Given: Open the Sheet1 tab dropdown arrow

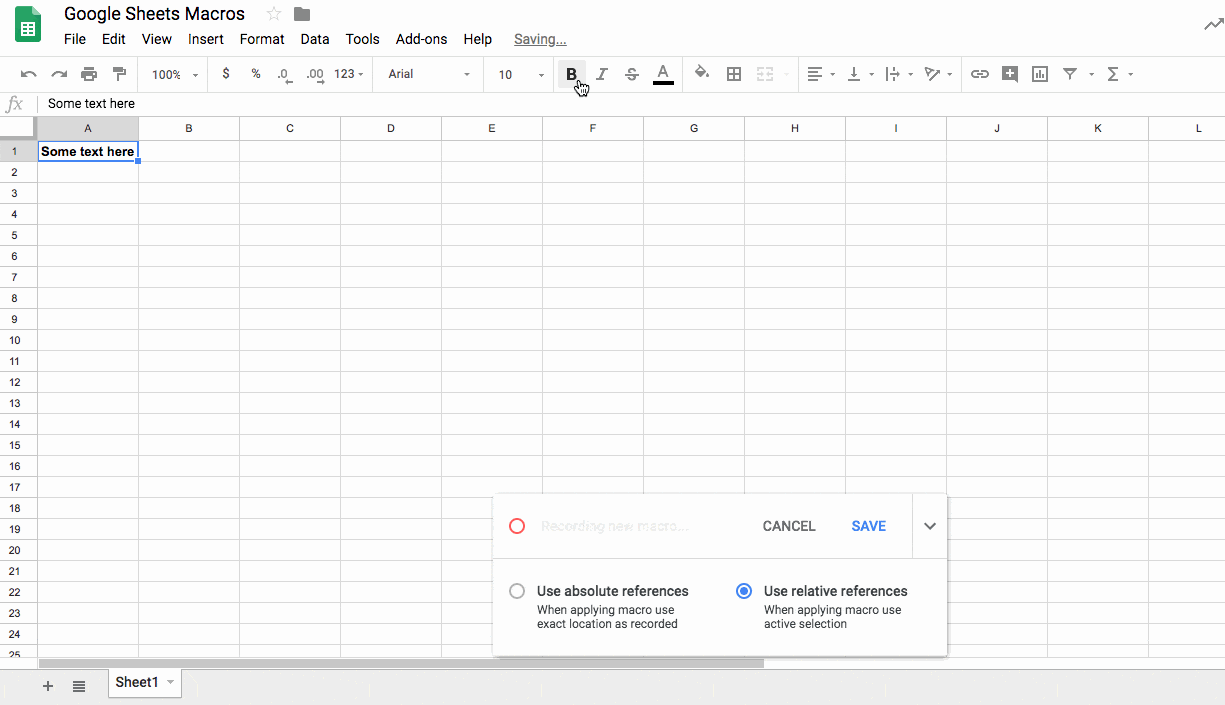Looking at the screenshot, I should tap(171, 682).
